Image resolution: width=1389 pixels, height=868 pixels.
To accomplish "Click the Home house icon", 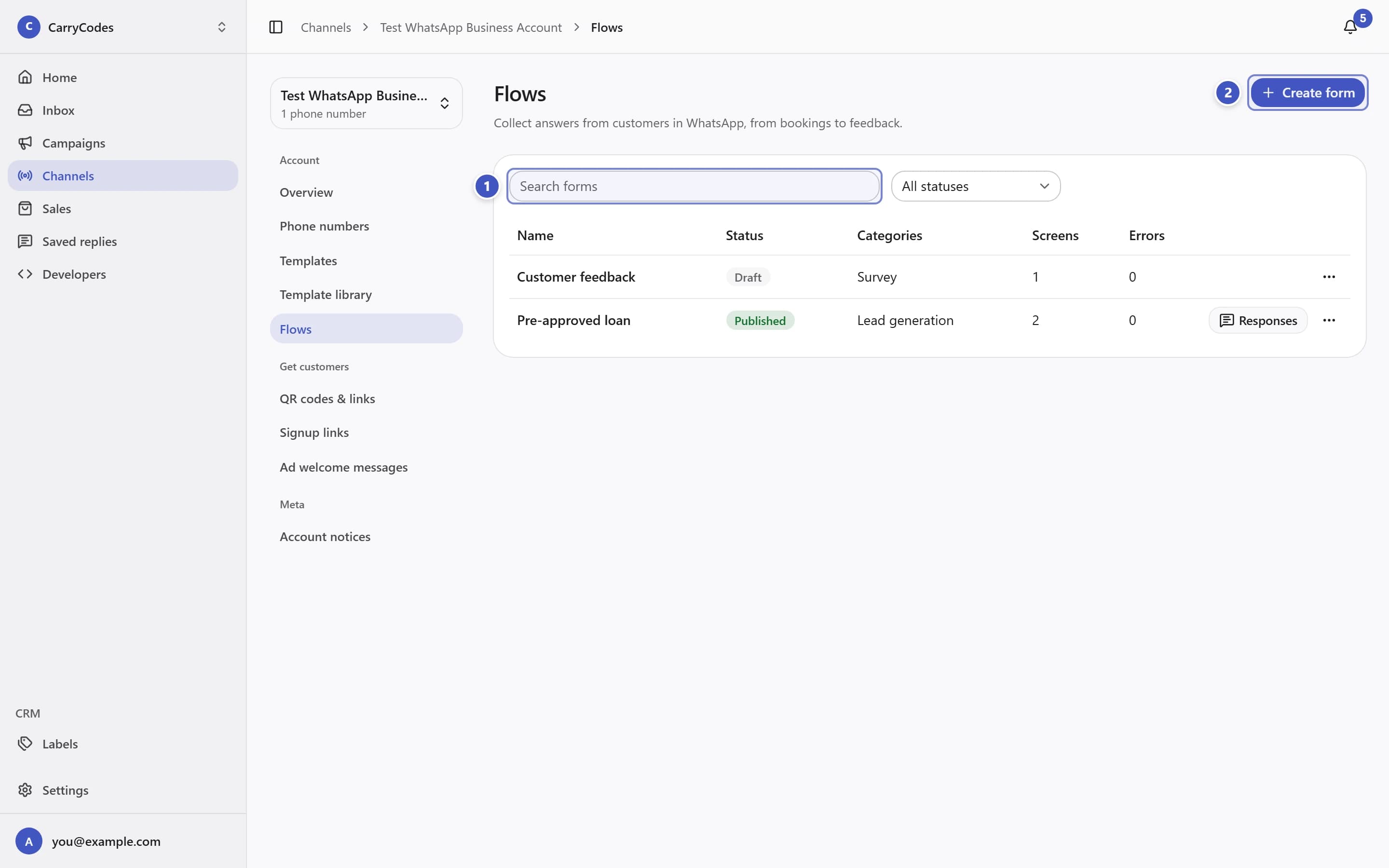I will point(25,77).
